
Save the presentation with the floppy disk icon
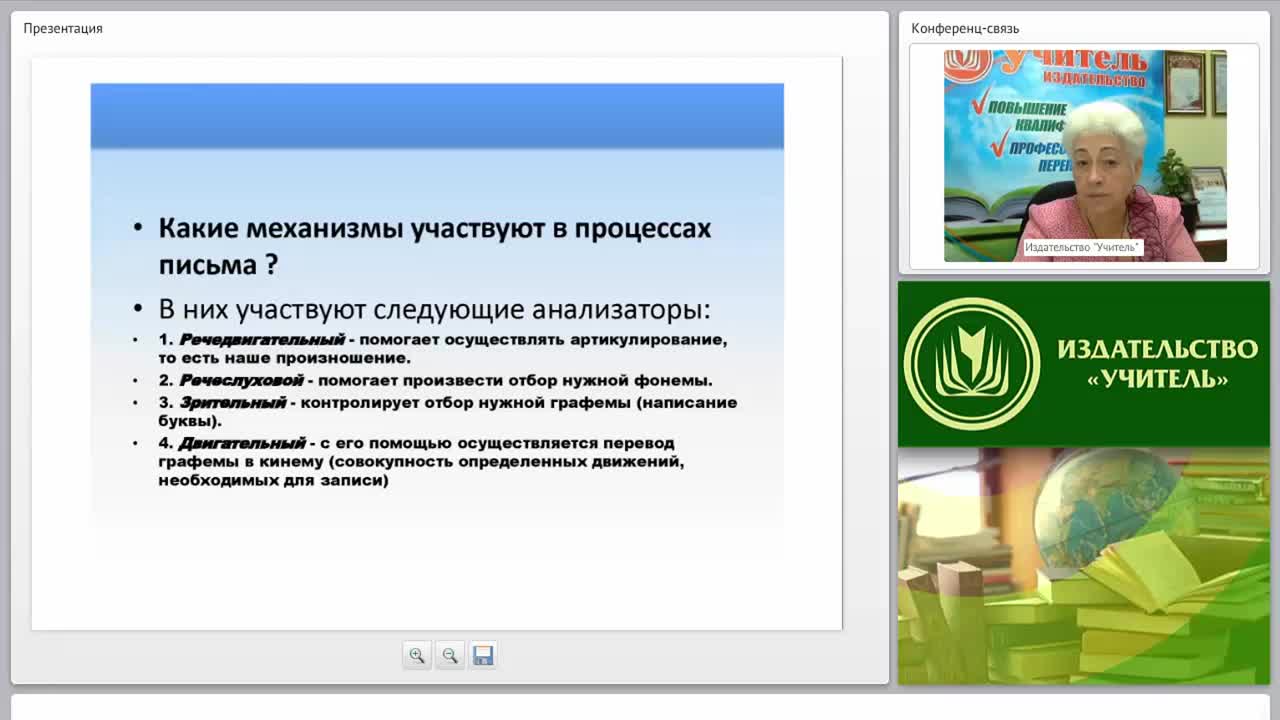click(x=483, y=655)
